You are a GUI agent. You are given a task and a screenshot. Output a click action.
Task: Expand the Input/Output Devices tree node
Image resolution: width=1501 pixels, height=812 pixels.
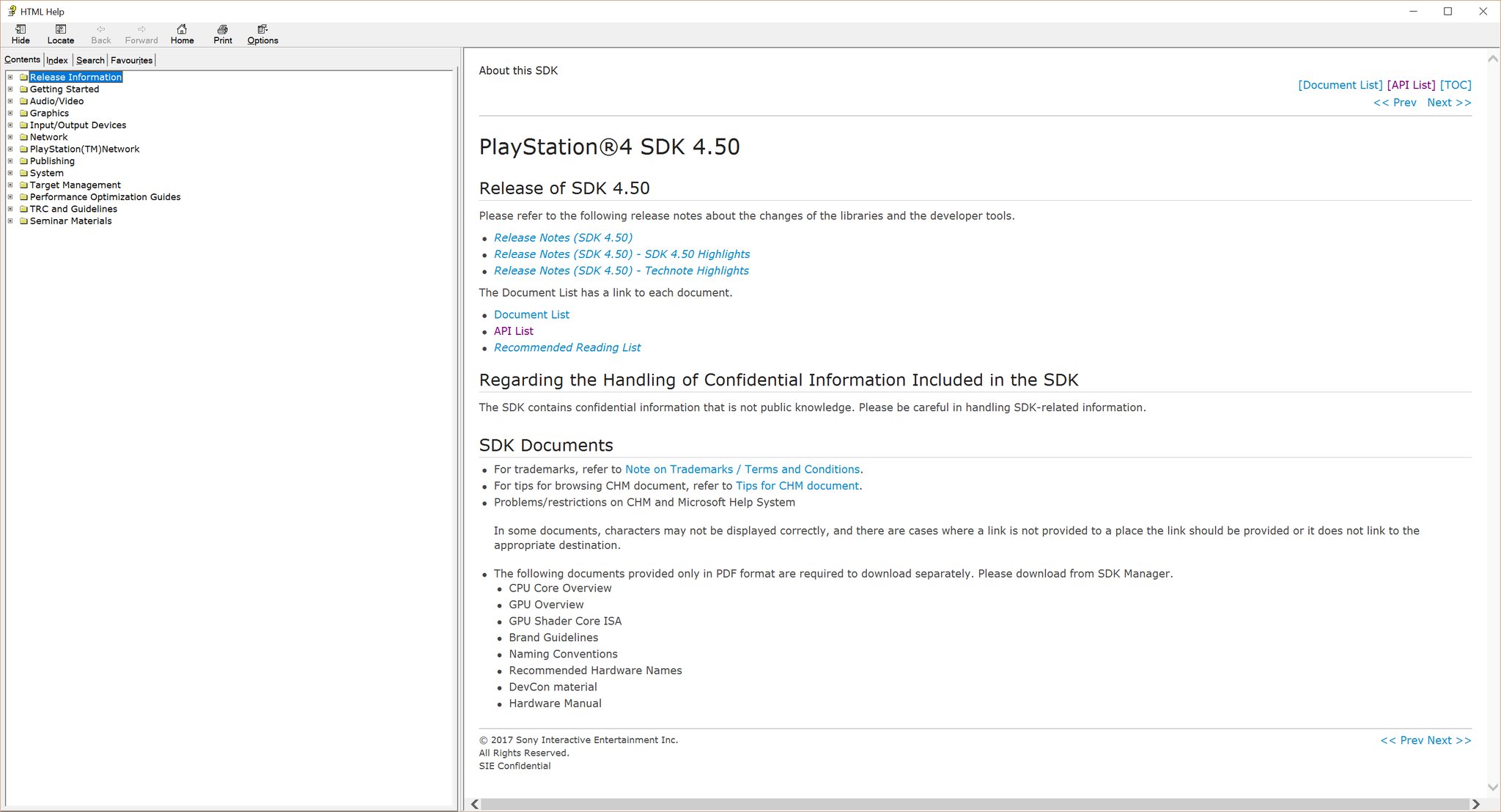coord(10,125)
